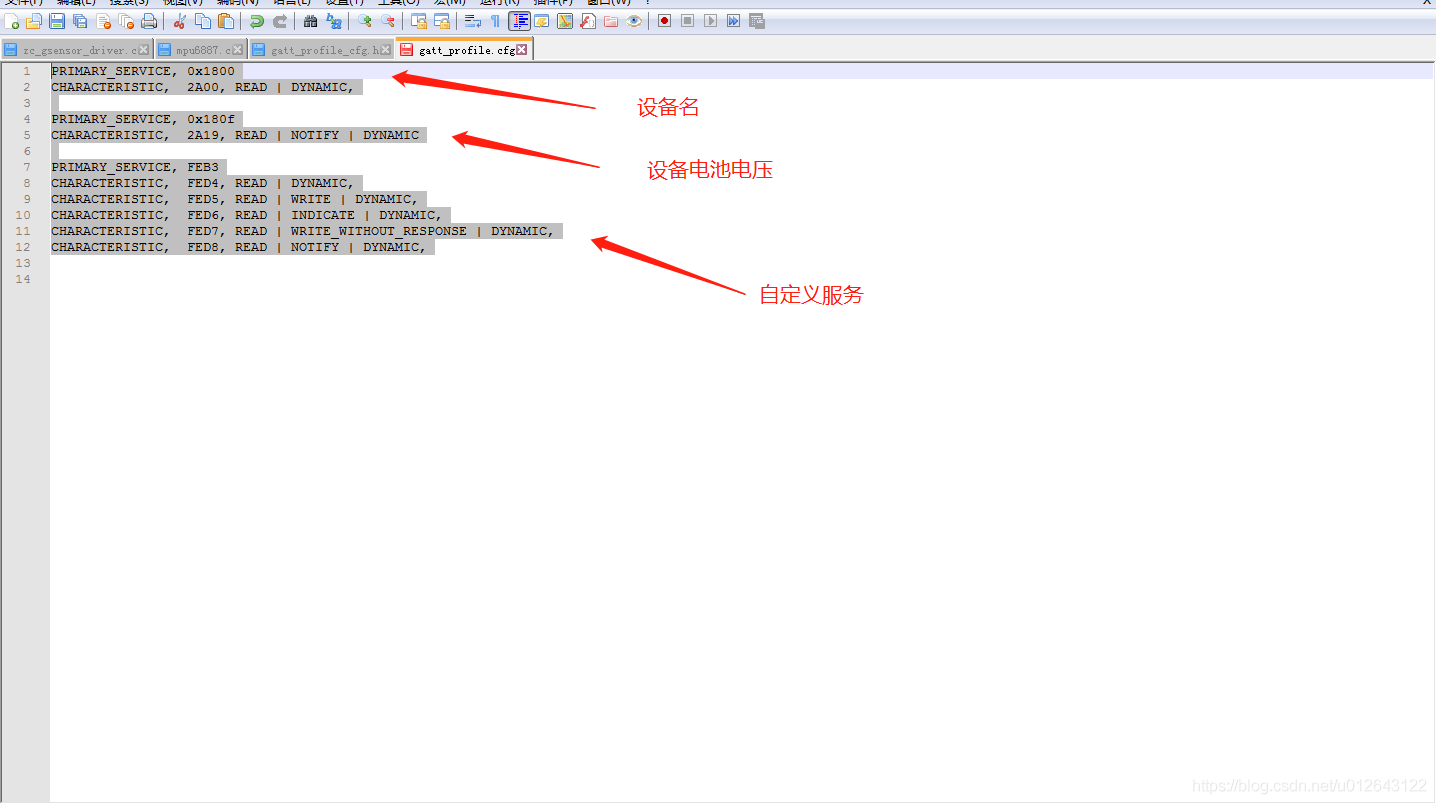This screenshot has width=1436, height=804.
Task: Save all open files
Action: [80, 21]
